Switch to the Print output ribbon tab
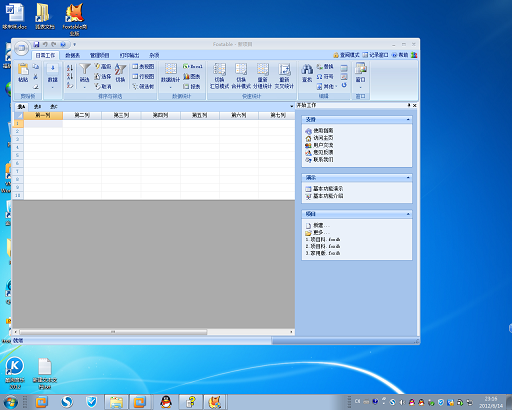512x410 pixels. (x=129, y=55)
